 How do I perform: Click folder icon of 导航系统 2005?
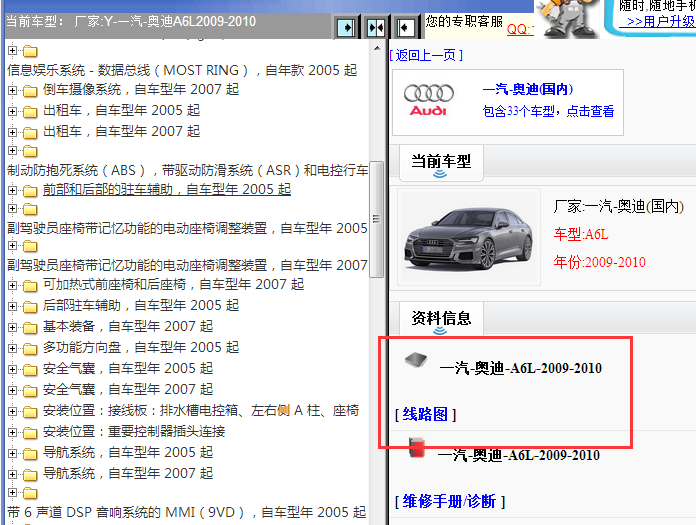click(30, 454)
